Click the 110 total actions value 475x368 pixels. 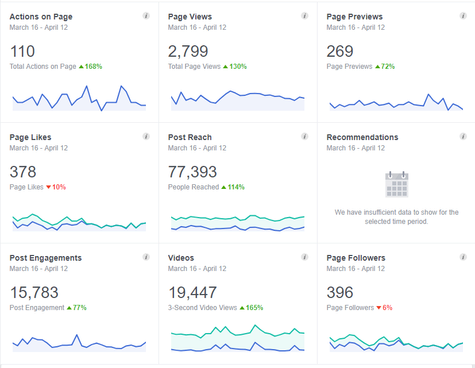[x=22, y=51]
